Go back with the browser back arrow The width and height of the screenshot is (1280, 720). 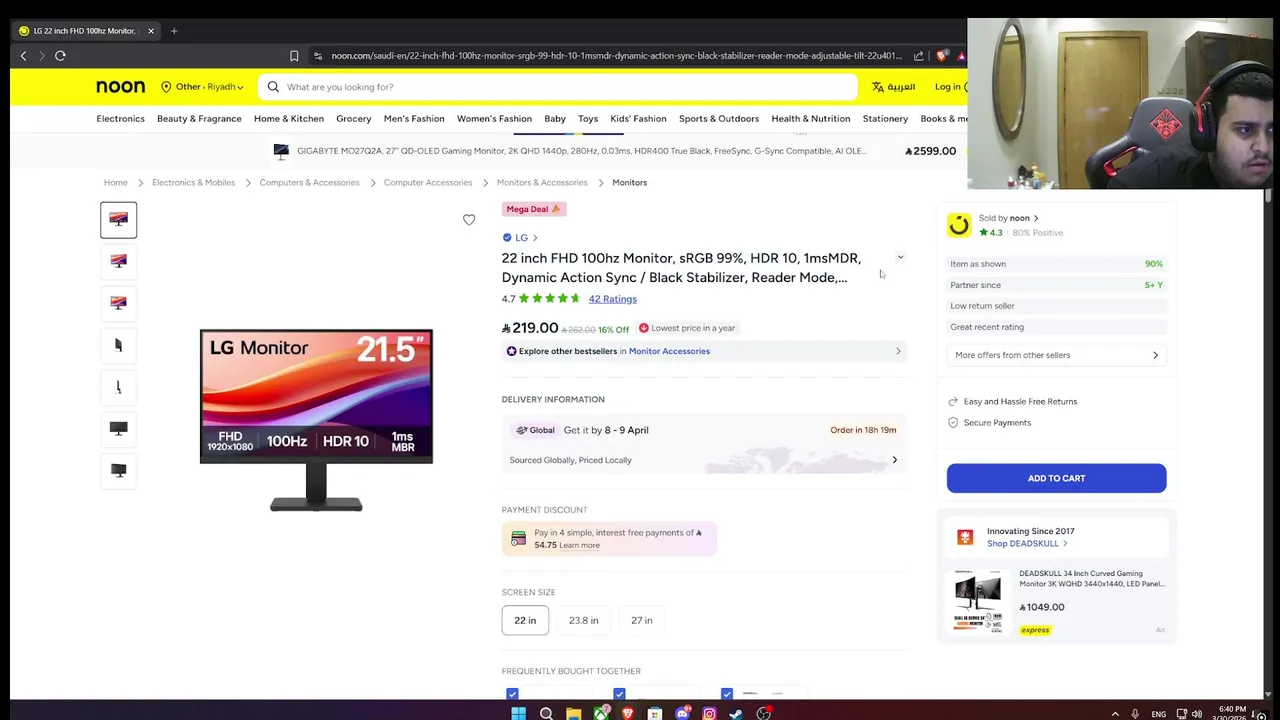click(24, 56)
